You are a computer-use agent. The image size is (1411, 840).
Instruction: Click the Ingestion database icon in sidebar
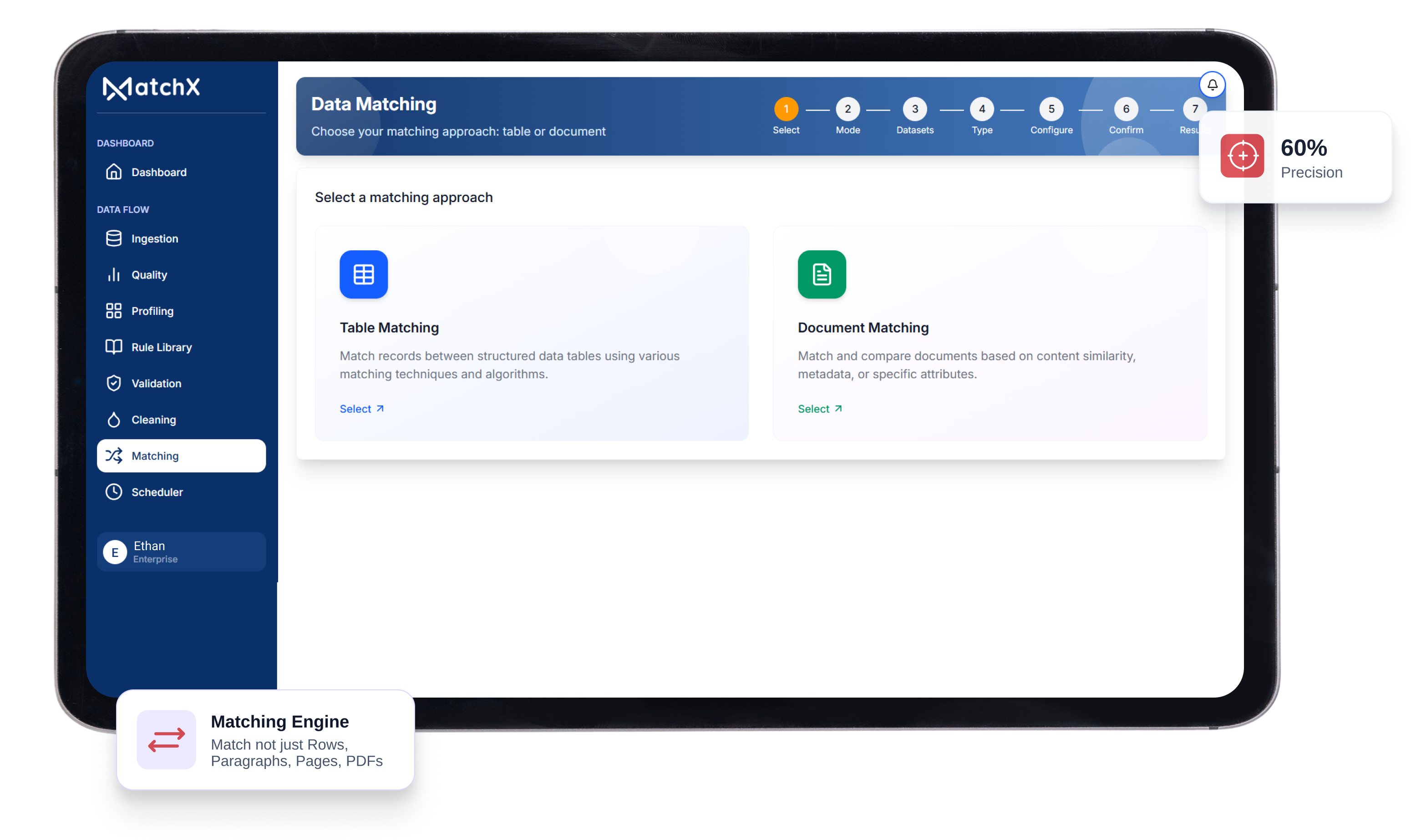click(x=114, y=238)
